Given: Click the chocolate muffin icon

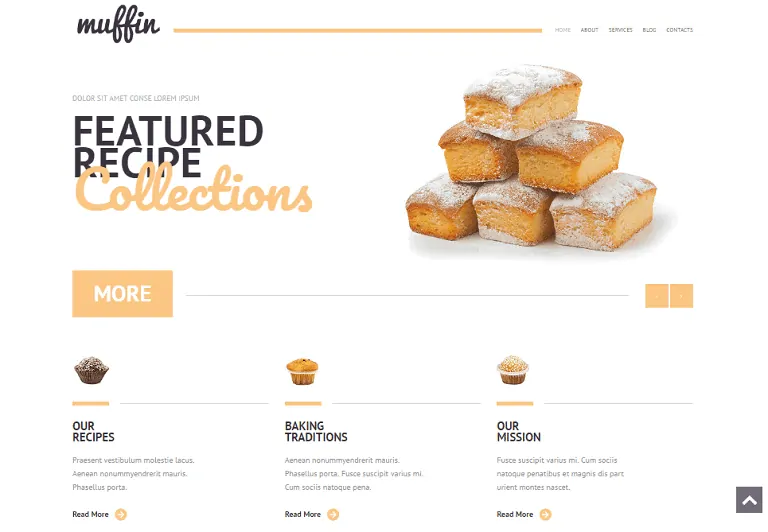Looking at the screenshot, I should click(92, 370).
